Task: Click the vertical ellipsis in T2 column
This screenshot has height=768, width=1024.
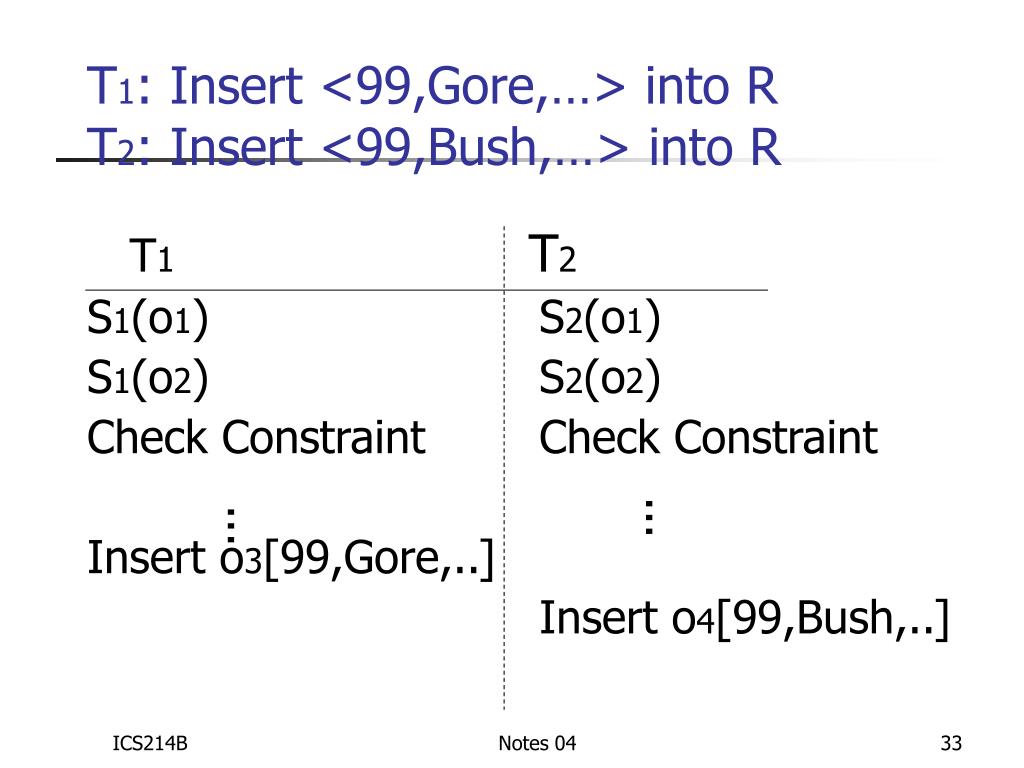Action: click(649, 517)
